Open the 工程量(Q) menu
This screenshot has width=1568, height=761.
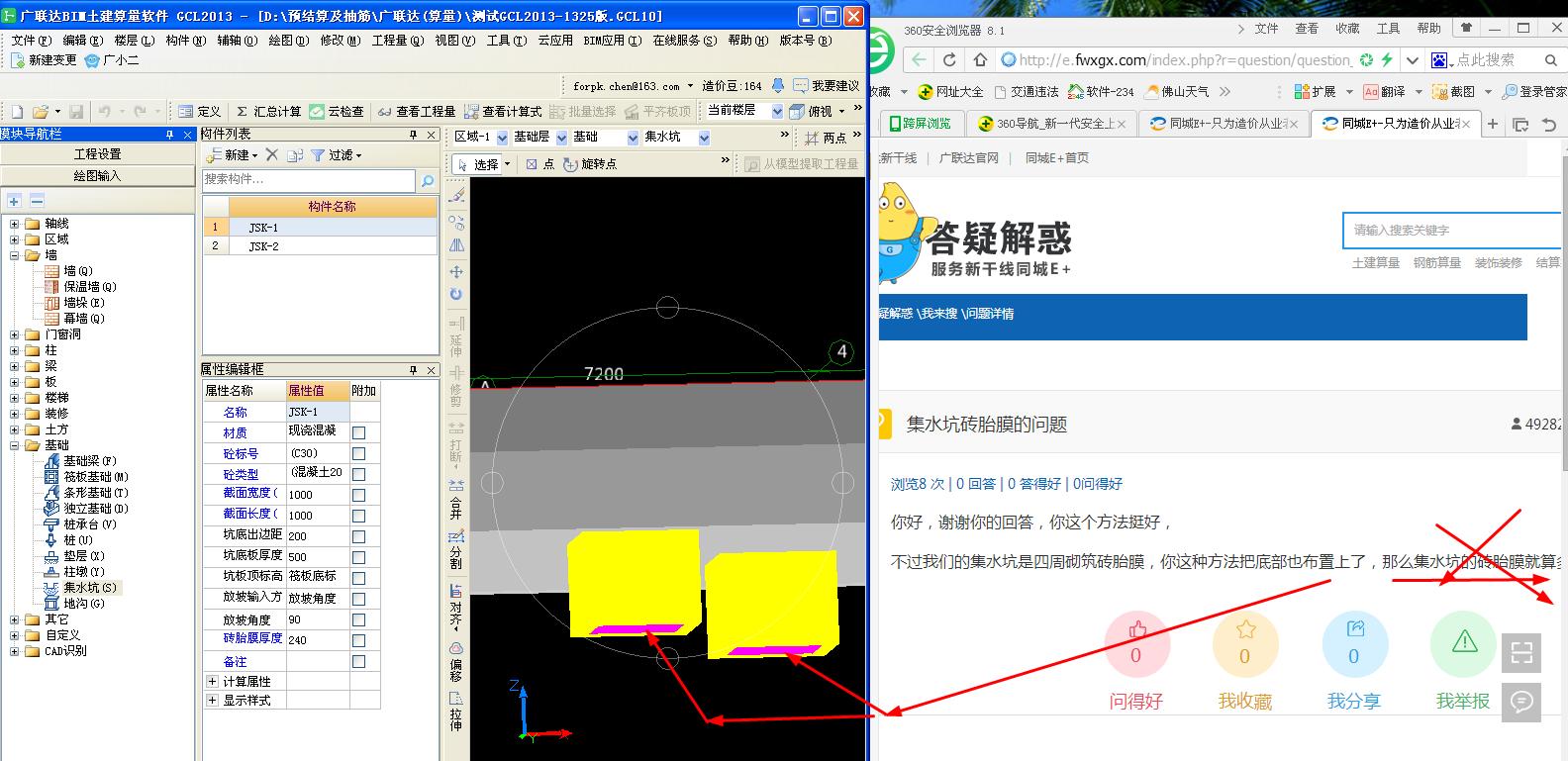tap(398, 41)
